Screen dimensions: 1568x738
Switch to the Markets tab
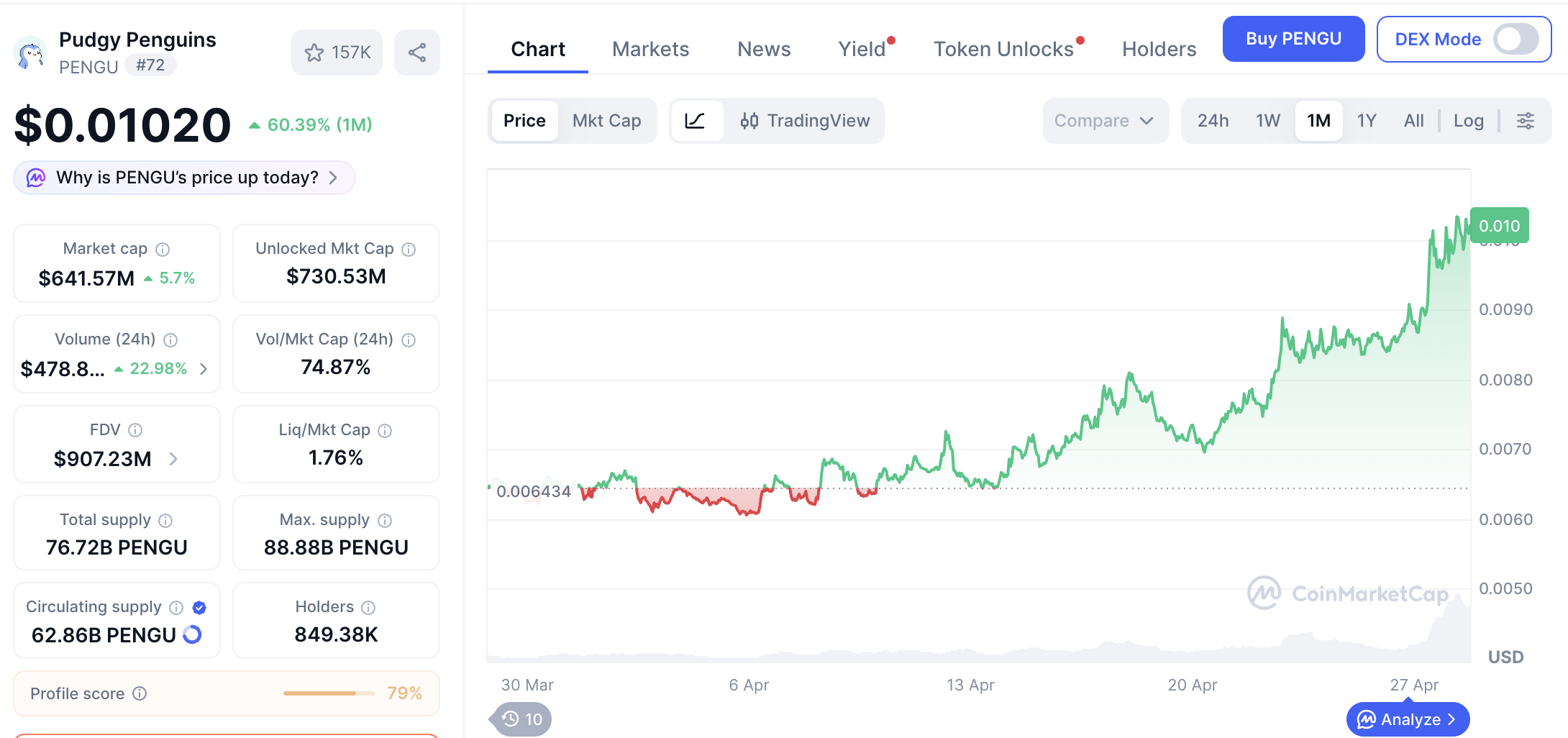[x=651, y=49]
